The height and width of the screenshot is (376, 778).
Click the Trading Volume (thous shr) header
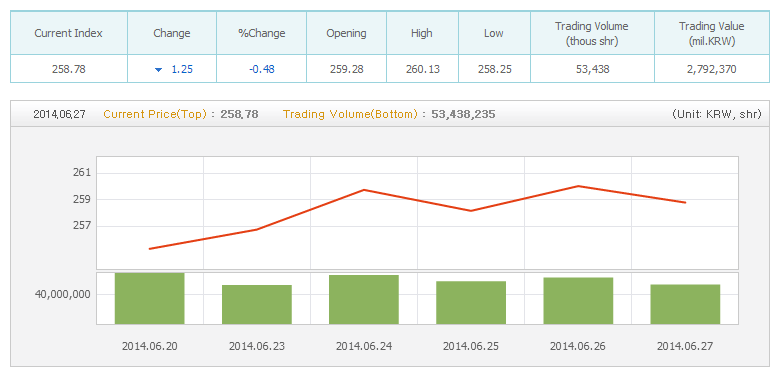coord(592,33)
